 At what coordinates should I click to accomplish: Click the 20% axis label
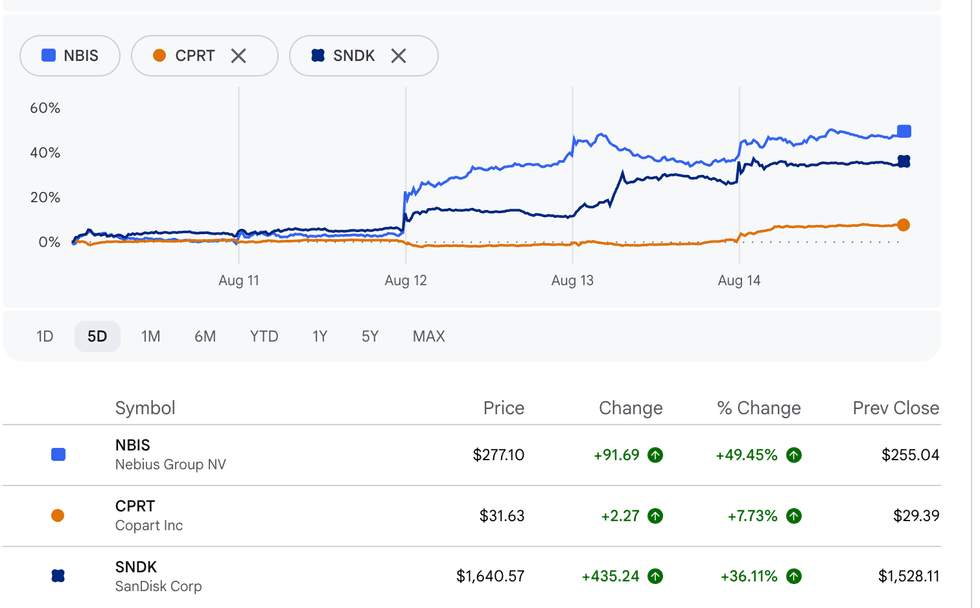[x=45, y=197]
